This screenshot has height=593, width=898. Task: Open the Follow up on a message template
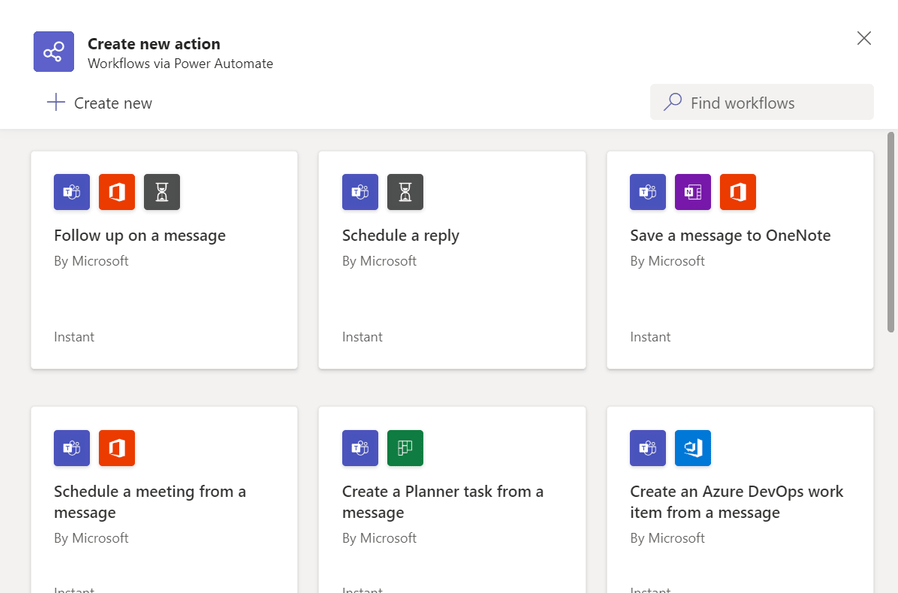pos(140,236)
